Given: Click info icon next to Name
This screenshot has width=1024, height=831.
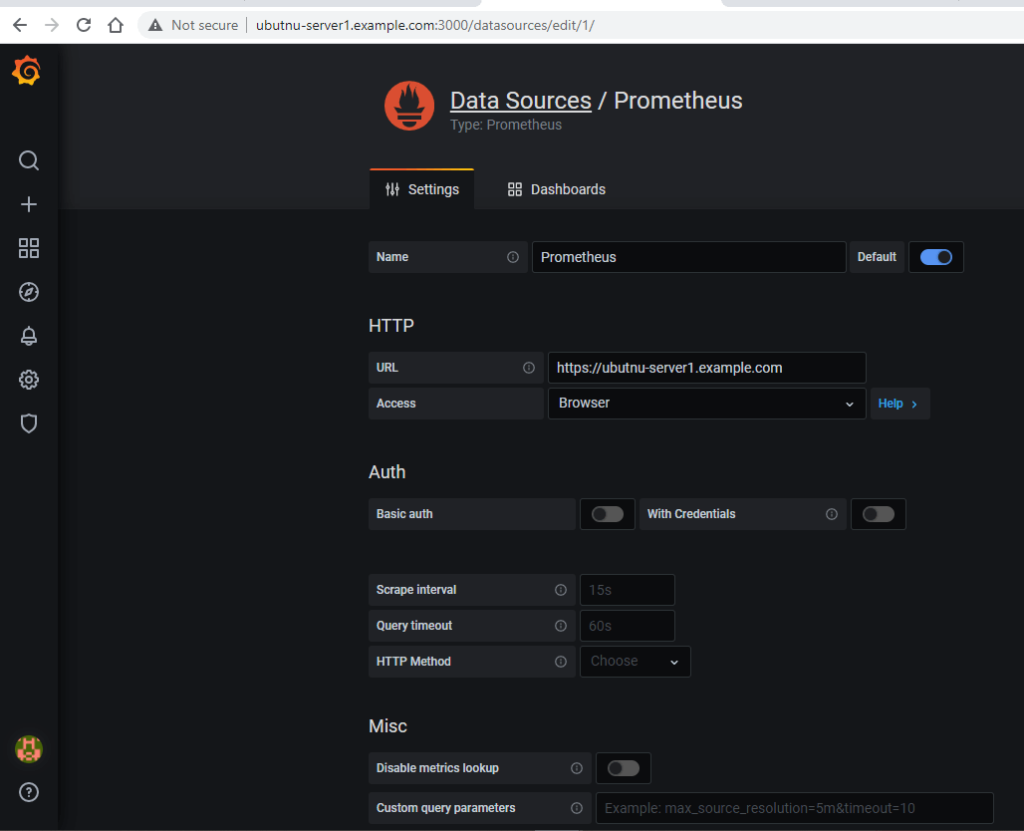Looking at the screenshot, I should [x=513, y=257].
